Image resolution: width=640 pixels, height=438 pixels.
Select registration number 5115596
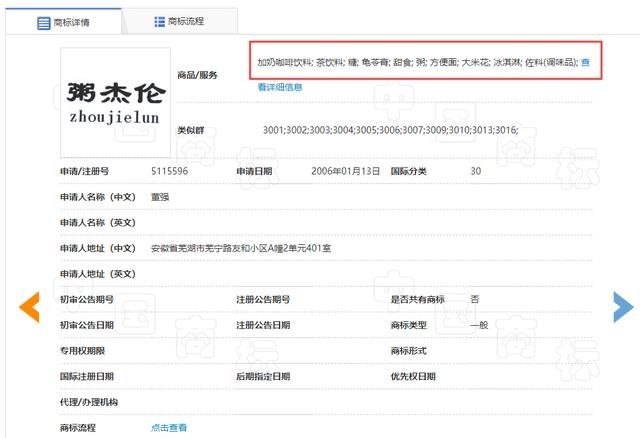point(169,171)
